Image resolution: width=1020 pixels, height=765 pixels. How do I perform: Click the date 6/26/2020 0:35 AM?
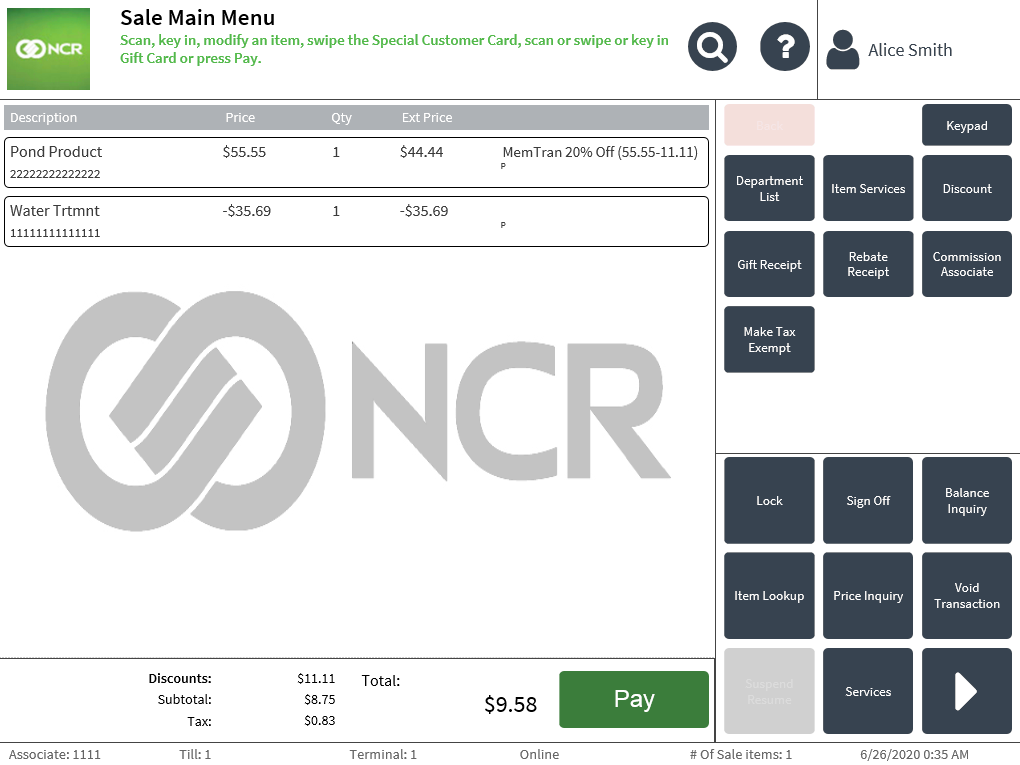[914, 754]
